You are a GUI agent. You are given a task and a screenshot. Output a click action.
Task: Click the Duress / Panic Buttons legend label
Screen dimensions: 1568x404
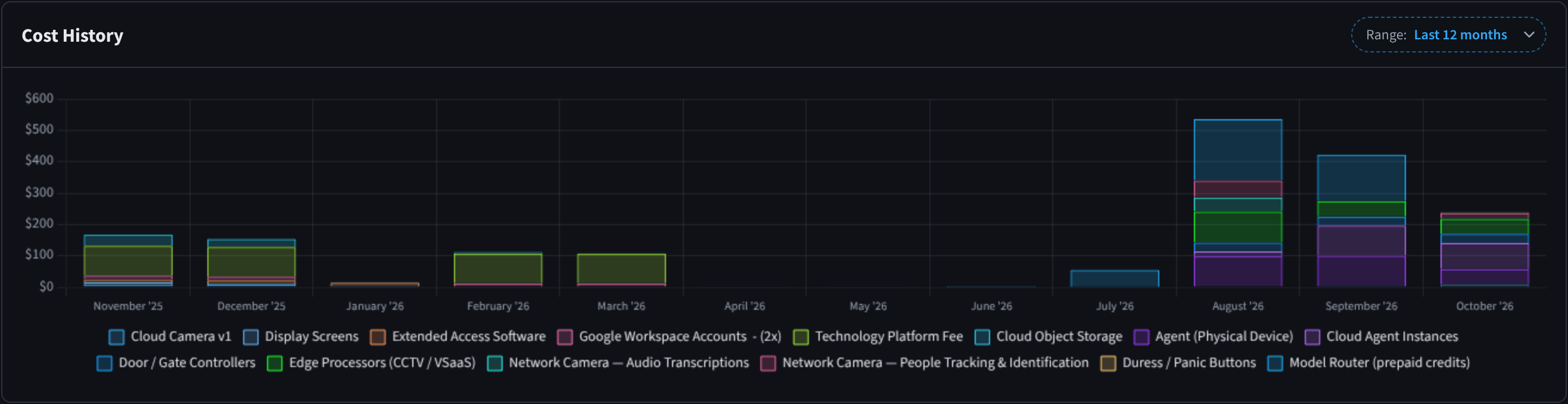coord(1189,363)
